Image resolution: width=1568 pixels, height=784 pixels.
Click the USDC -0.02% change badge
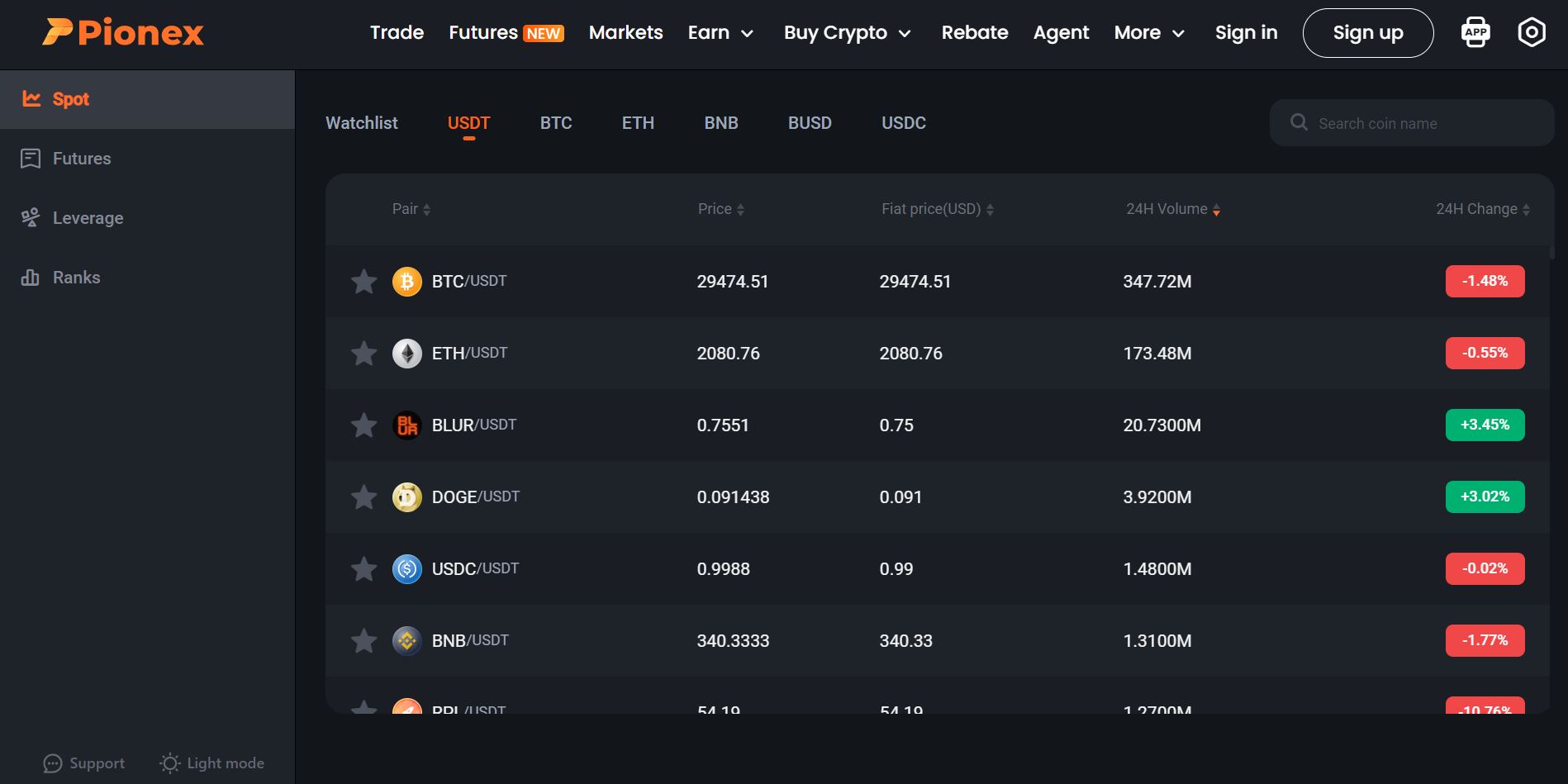1485,569
